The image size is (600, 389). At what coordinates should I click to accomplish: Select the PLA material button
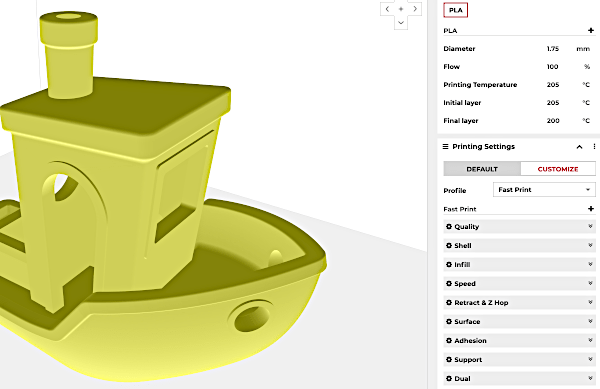455,10
